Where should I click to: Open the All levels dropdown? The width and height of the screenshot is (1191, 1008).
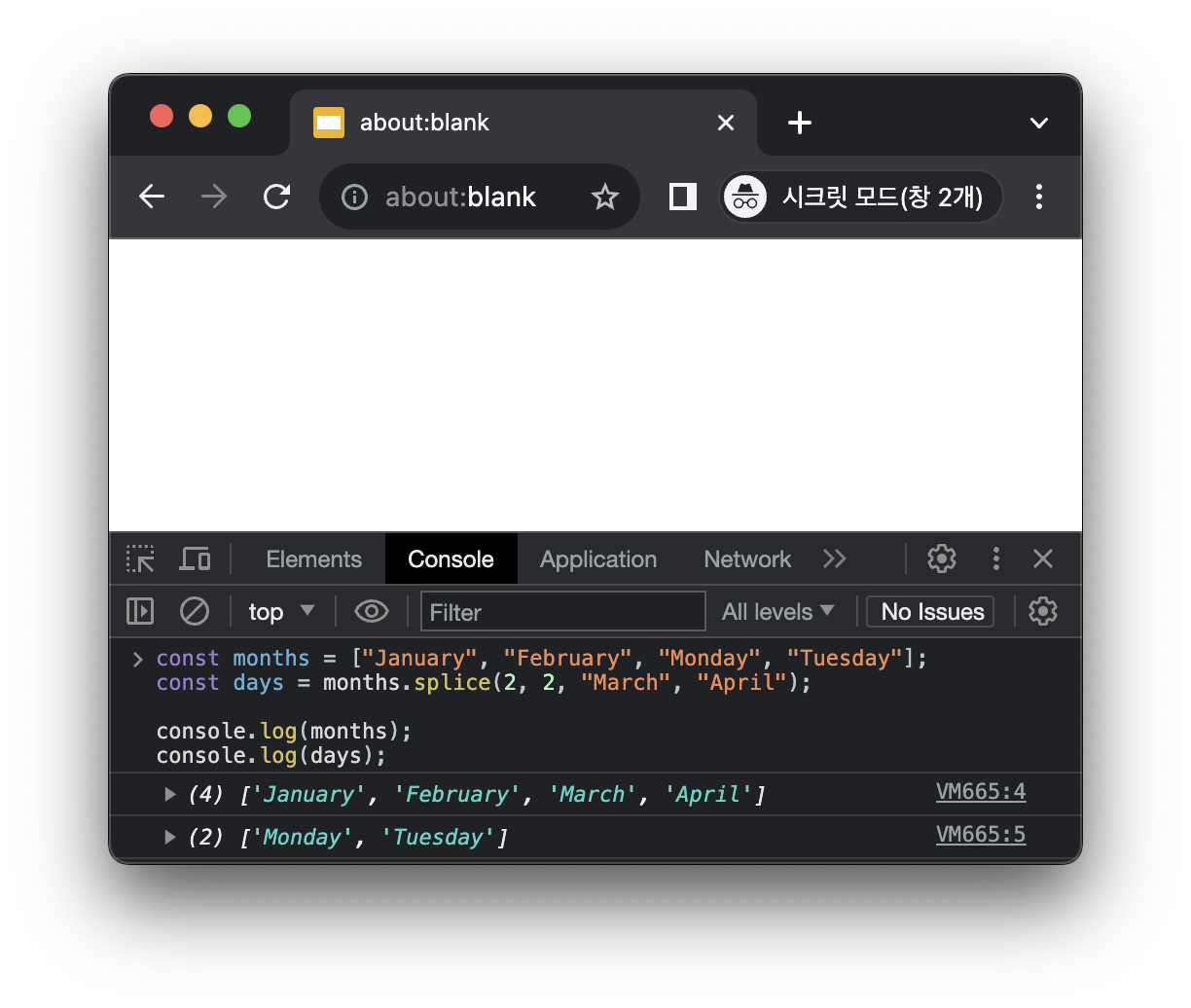778,612
